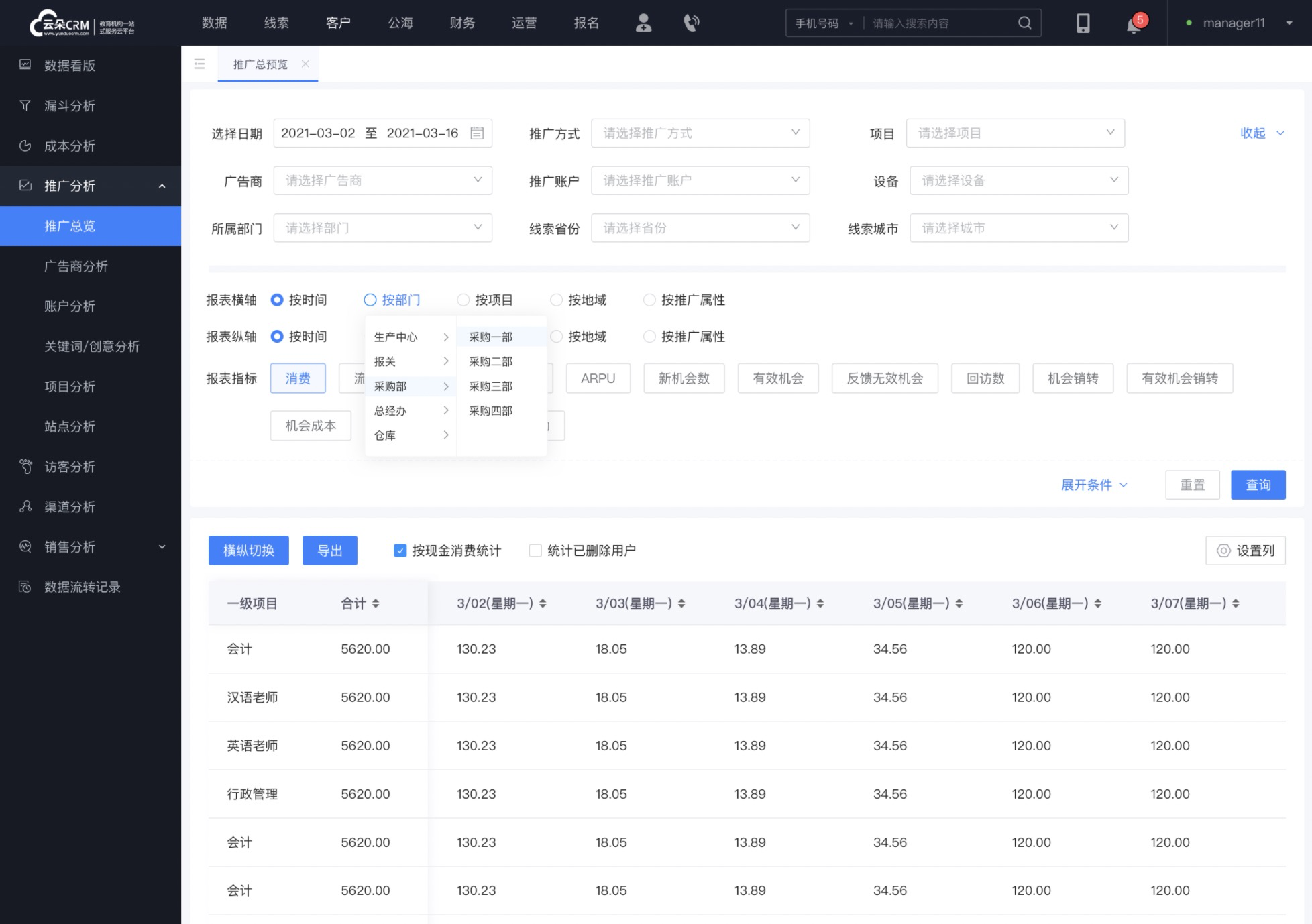Select 按部门 report horizontal axis radio button

pyautogui.click(x=370, y=299)
